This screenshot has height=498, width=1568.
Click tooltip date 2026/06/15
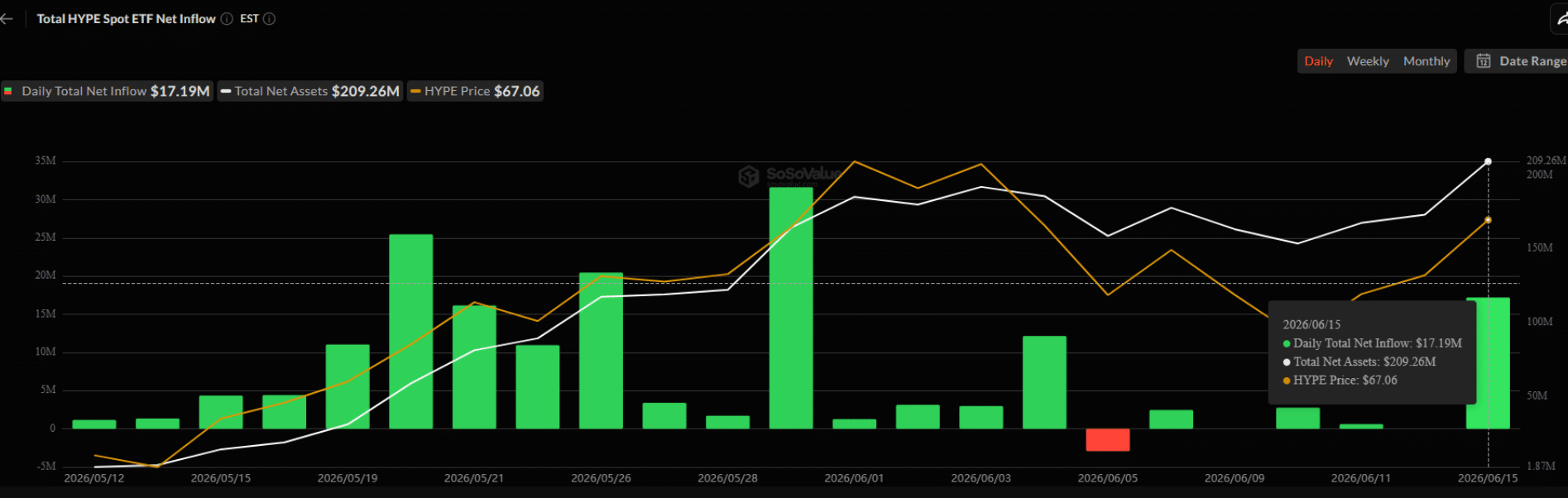pyautogui.click(x=1311, y=324)
